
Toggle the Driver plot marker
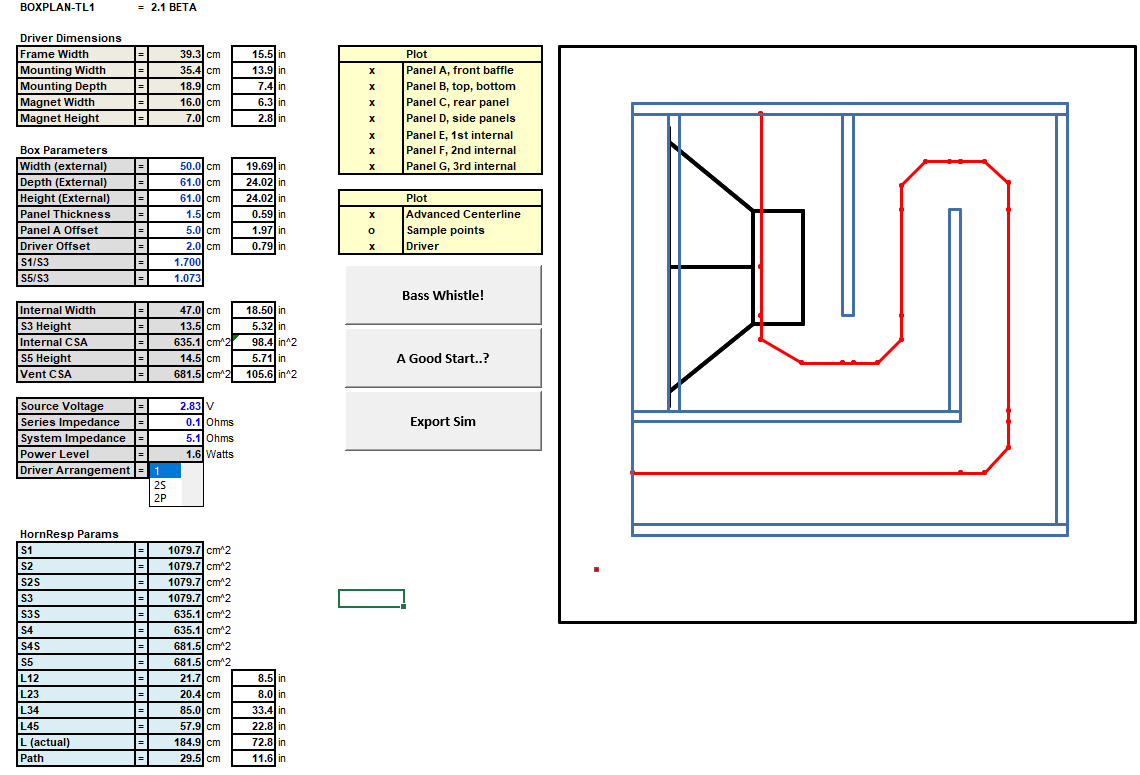tap(372, 246)
